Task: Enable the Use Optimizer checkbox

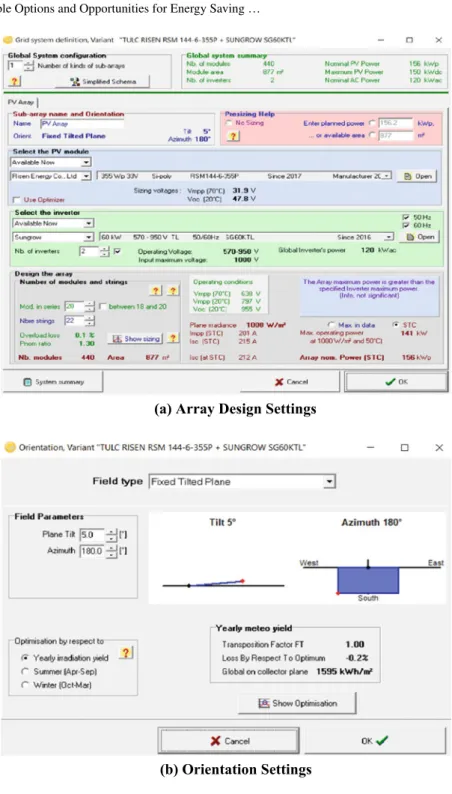Action: 16,200
